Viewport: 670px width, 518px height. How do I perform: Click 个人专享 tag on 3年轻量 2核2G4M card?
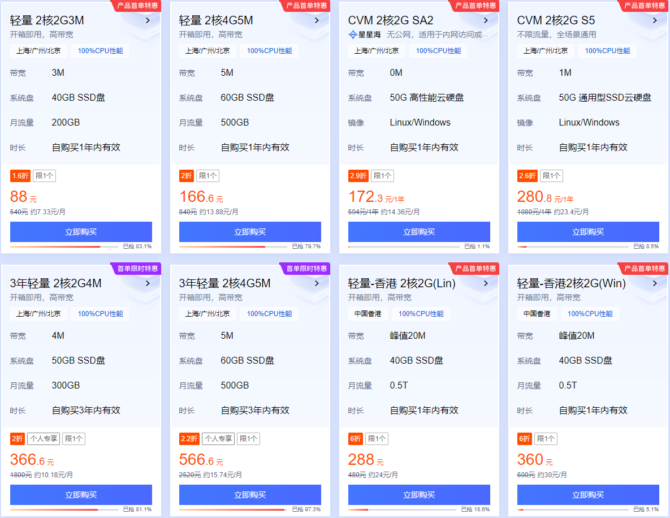coord(44,438)
